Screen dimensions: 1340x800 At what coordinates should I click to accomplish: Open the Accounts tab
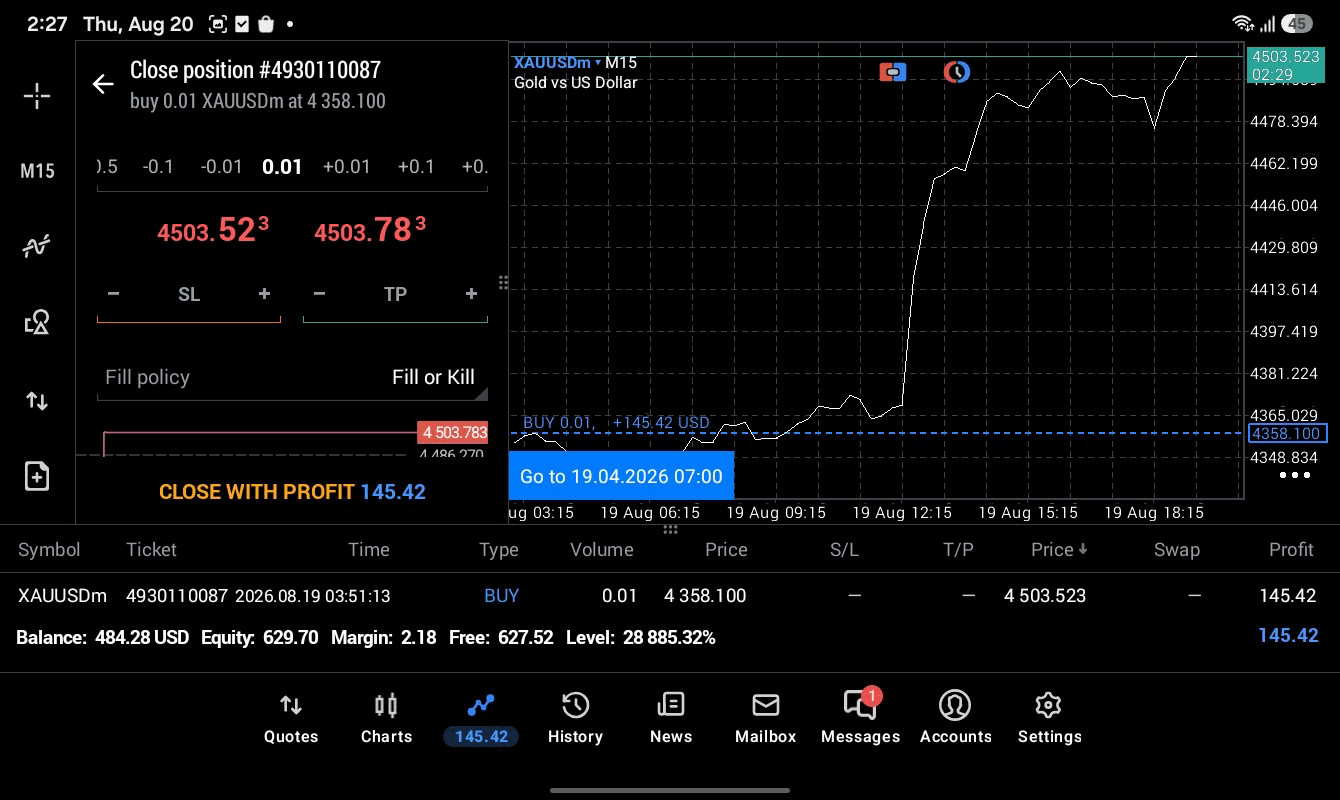pos(955,719)
